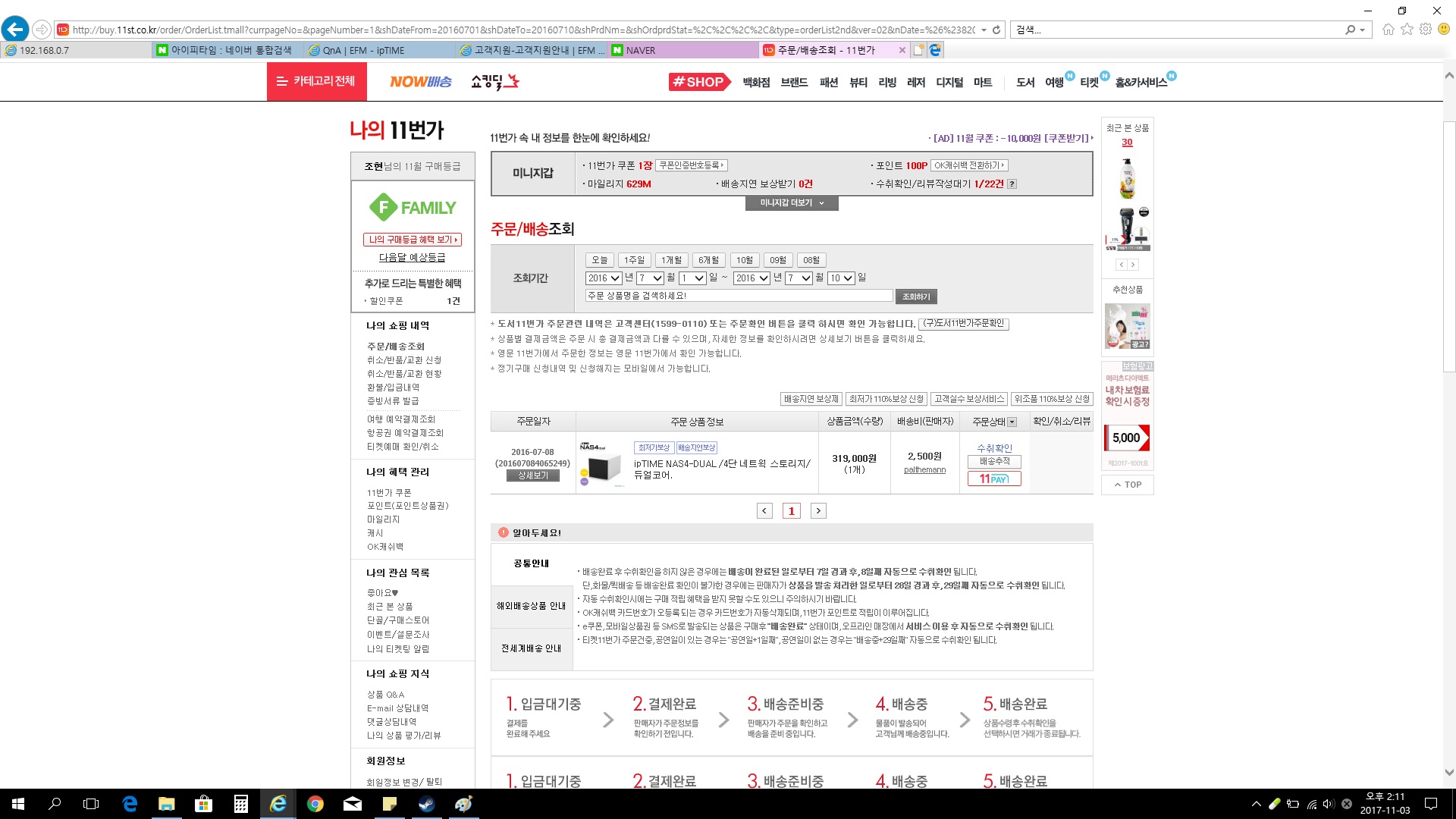
Task: Click the search magnifier in the browser search box
Action: 1351,30
